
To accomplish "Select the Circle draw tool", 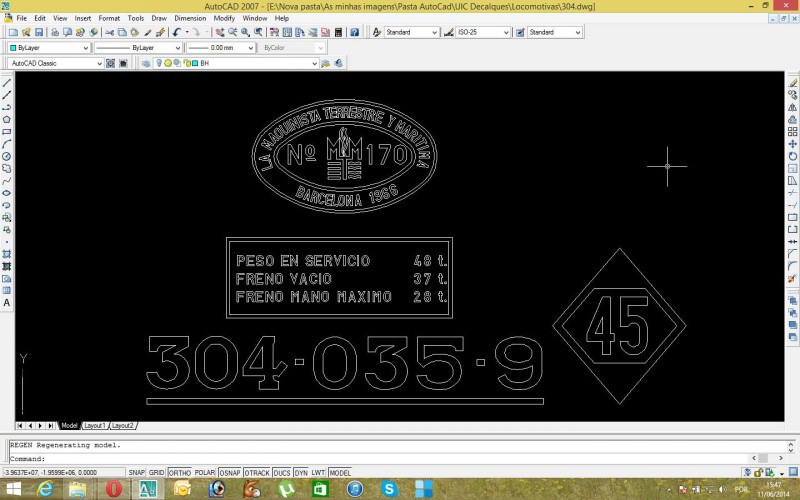I will [7, 157].
